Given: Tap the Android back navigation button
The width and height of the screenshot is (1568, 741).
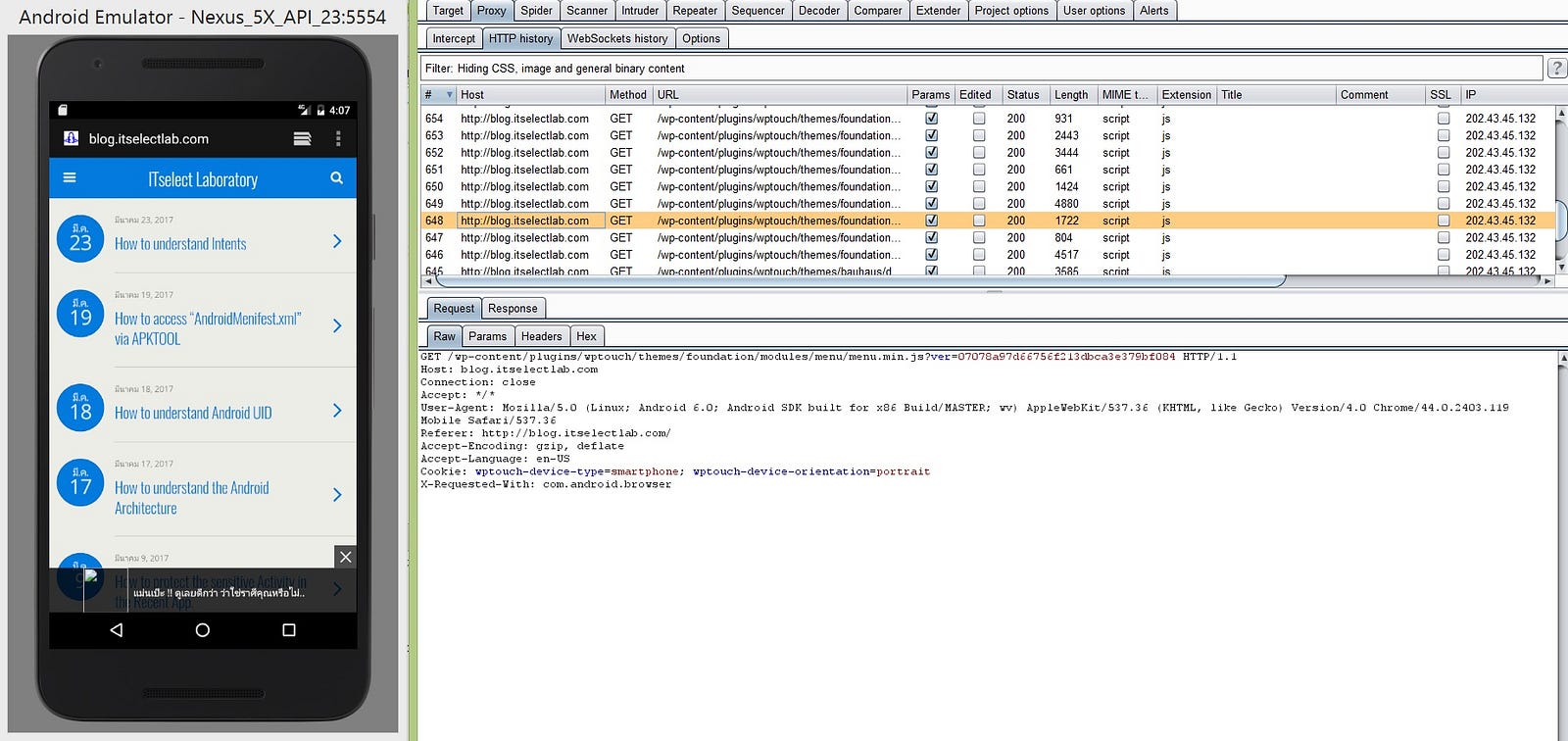Looking at the screenshot, I should 117,630.
